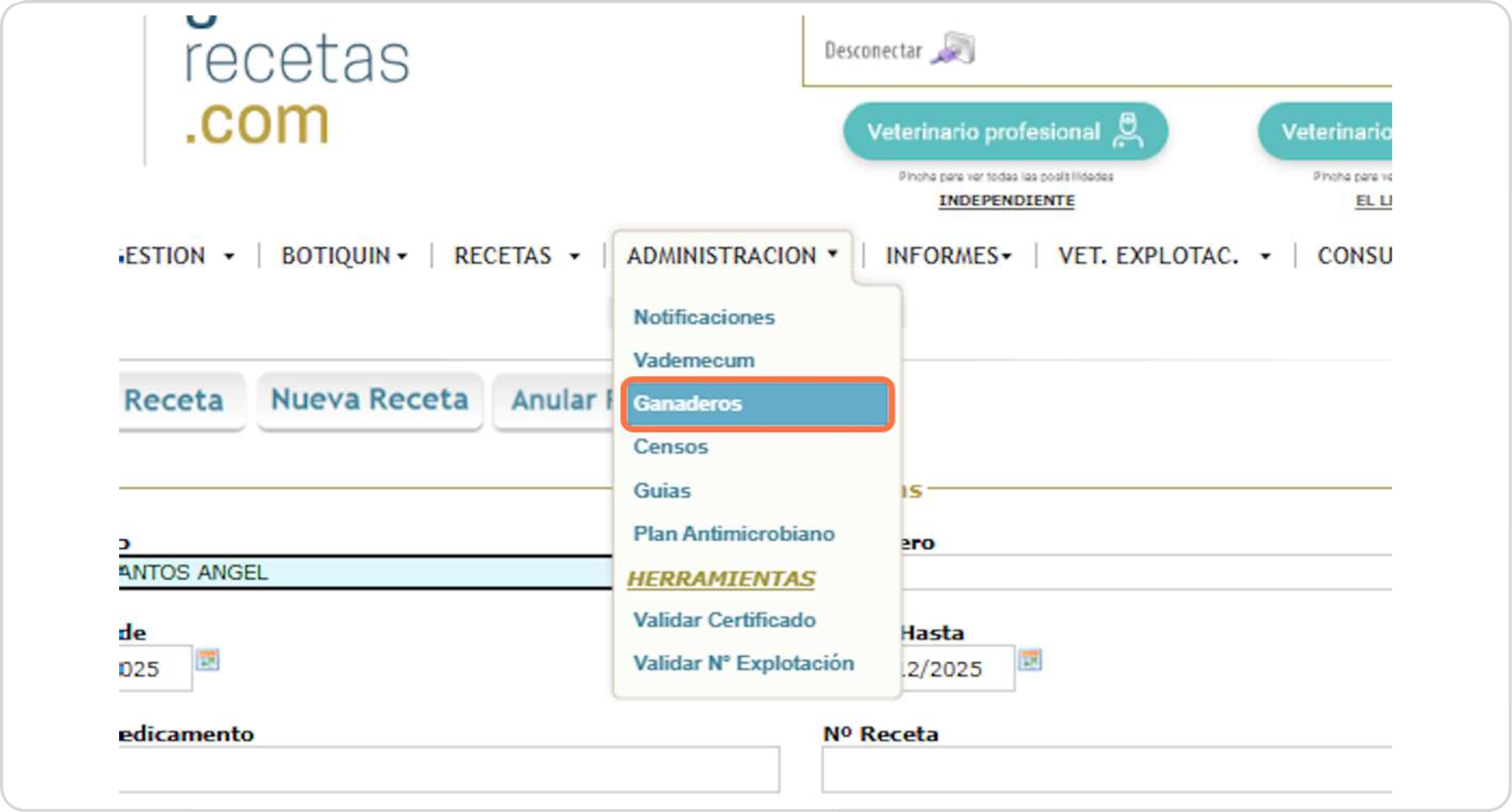Open the Desde date calendar icon
1512x812 pixels.
coord(207,660)
